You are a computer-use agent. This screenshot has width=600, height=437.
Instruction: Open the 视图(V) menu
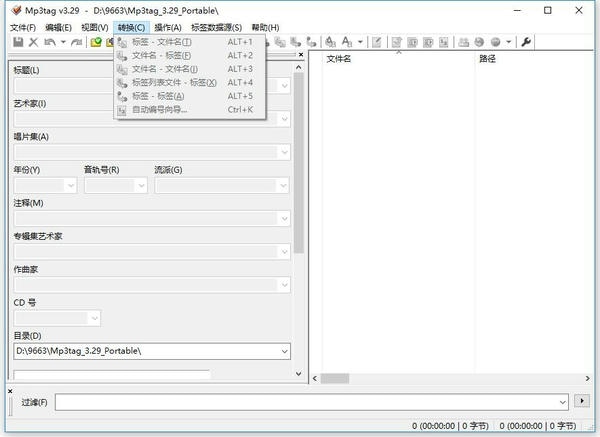click(95, 28)
